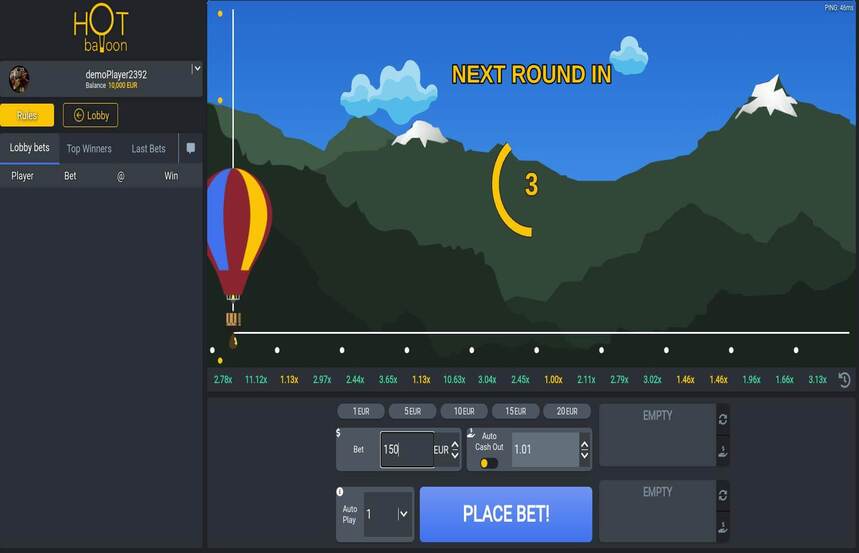This screenshot has height=553, width=859.
Task: Click the Bet column header in lobby table
Action: [70, 176]
